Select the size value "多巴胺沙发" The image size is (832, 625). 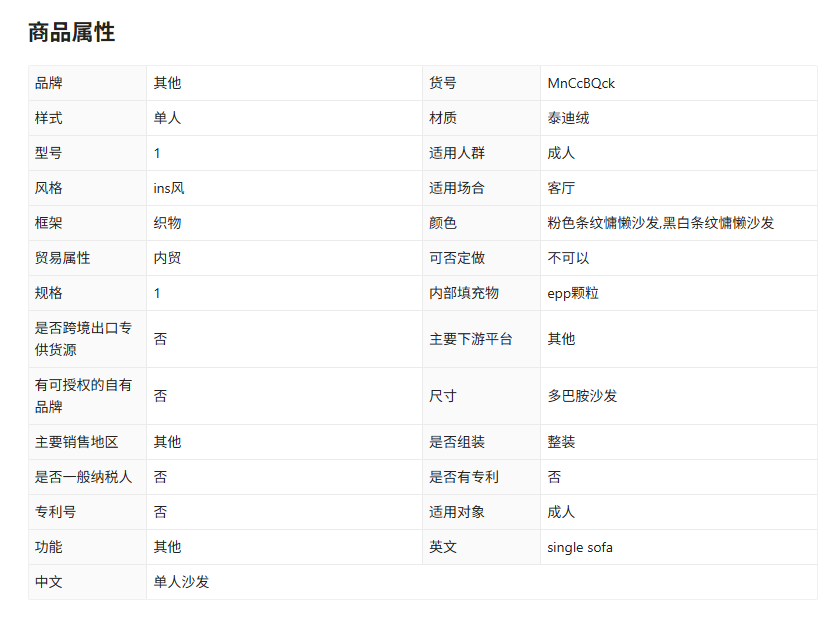(x=582, y=396)
